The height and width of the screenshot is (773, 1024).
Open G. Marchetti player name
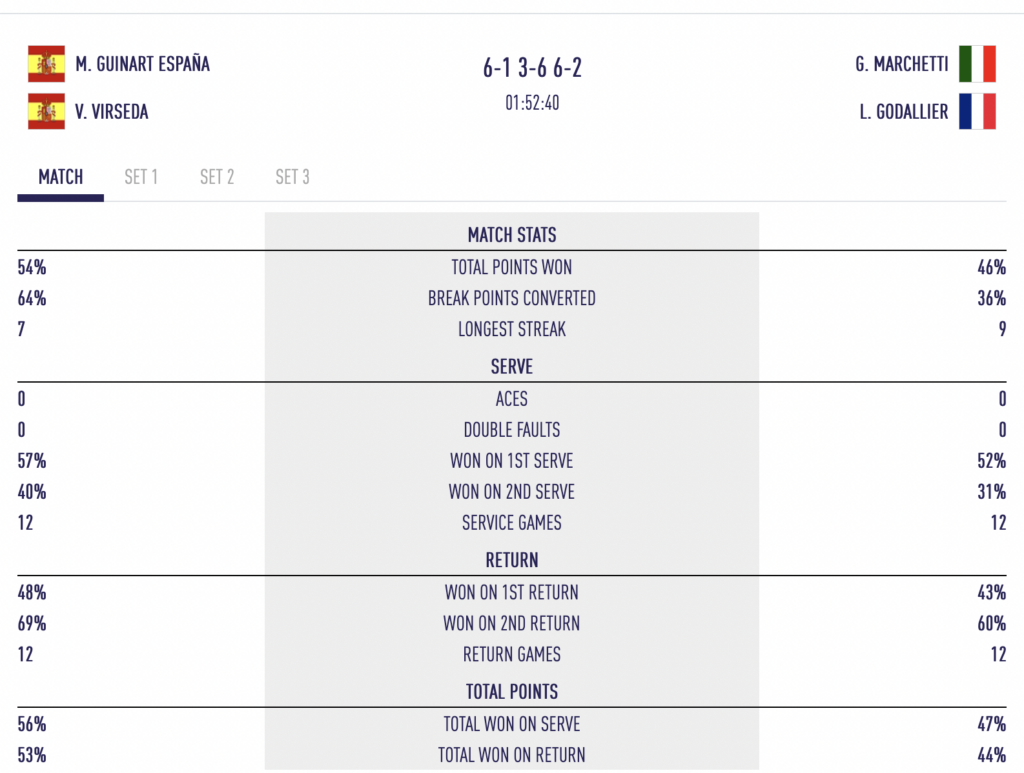(x=901, y=64)
